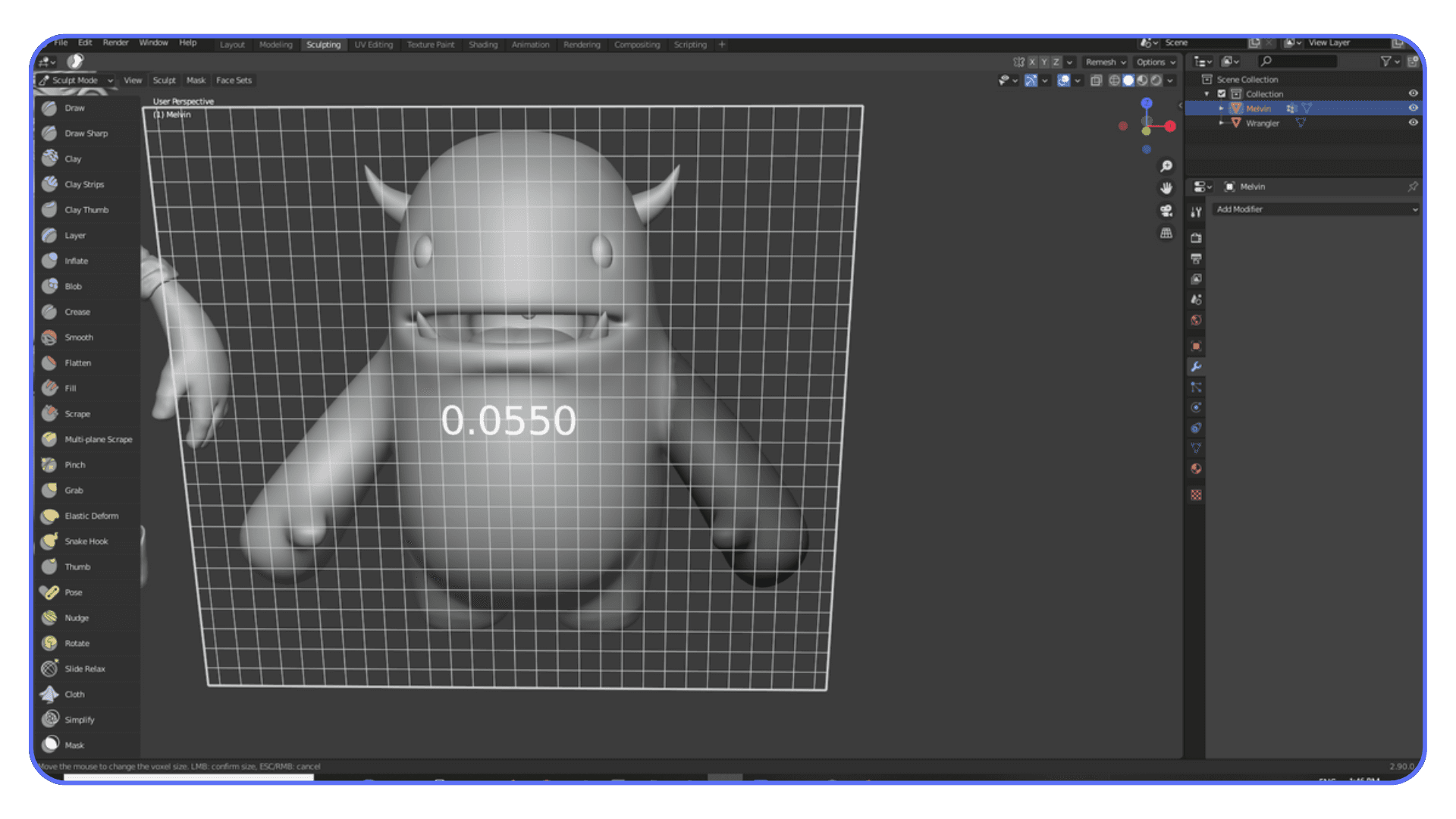This screenshot has width=1456, height=819.
Task: Select the Grab sculpt brush
Action: pos(74,490)
